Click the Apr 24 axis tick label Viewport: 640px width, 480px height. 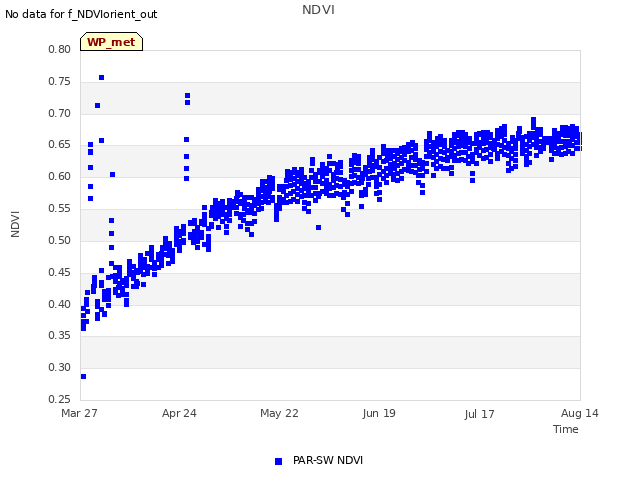coord(179,413)
